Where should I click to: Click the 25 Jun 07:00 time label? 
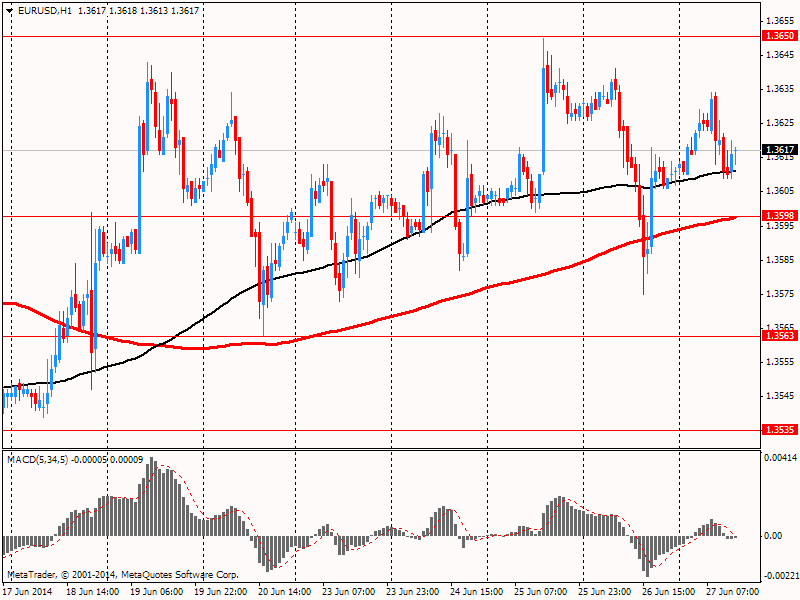click(540, 592)
